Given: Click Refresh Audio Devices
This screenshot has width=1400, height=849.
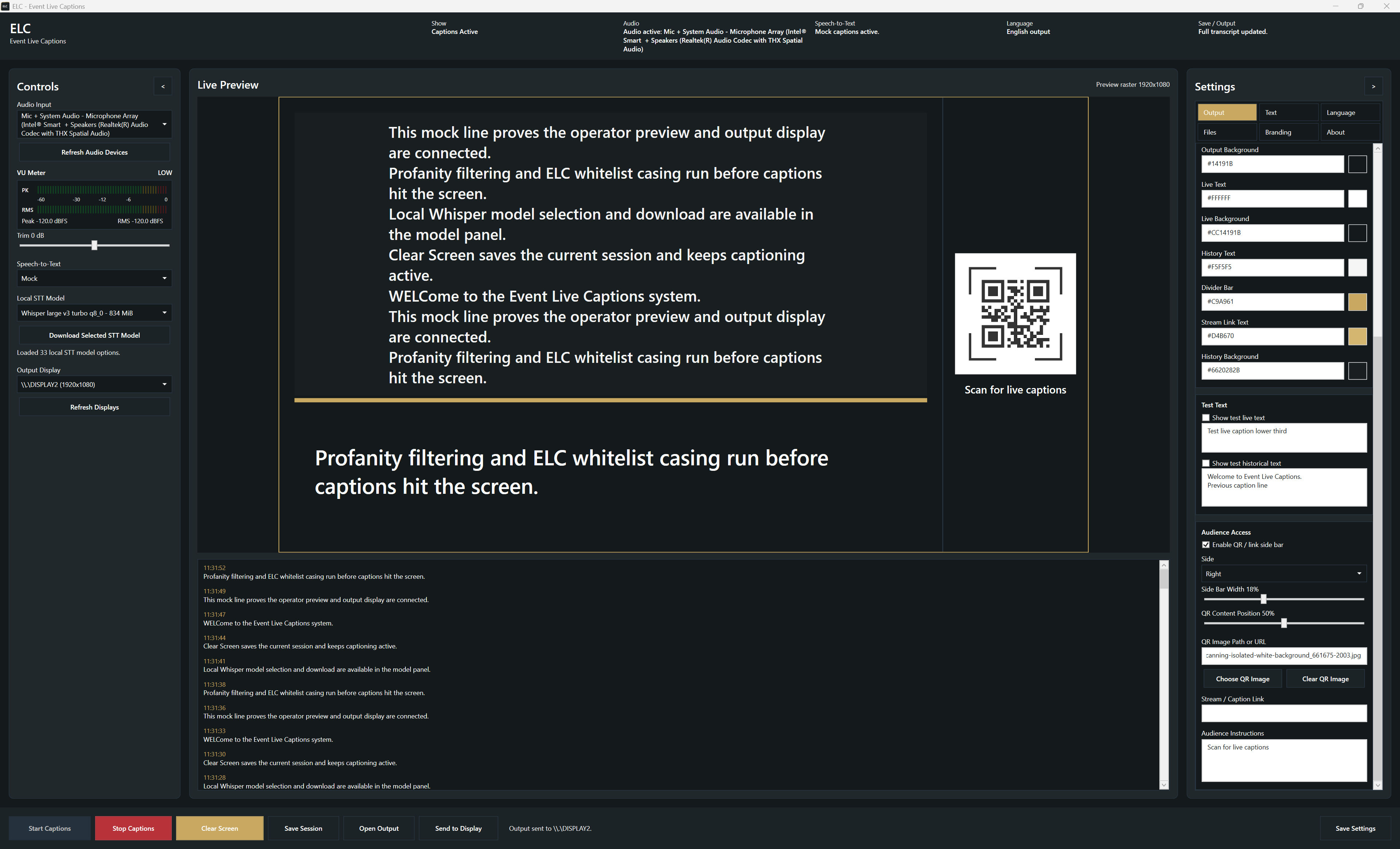Looking at the screenshot, I should pos(94,152).
